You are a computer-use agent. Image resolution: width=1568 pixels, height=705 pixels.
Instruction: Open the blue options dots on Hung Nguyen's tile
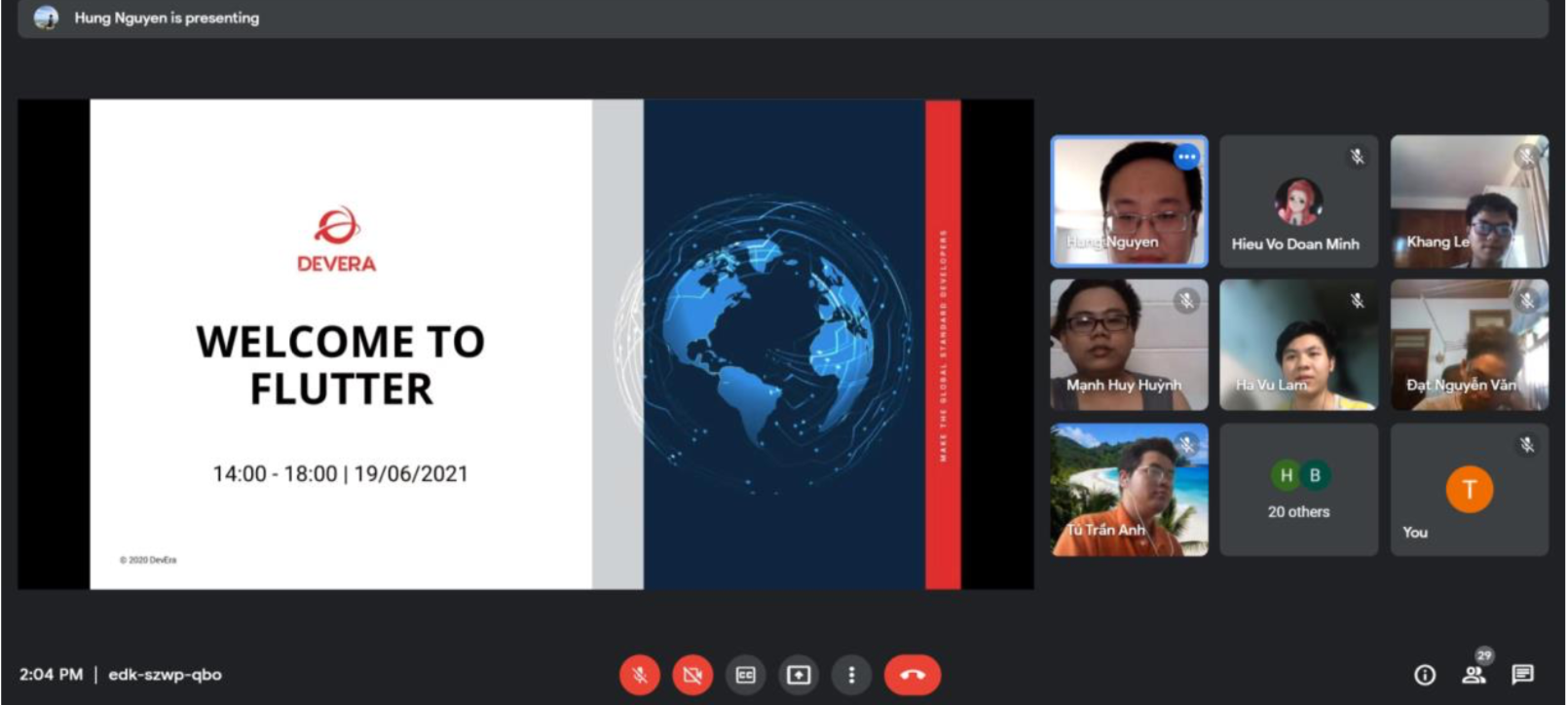[1186, 157]
